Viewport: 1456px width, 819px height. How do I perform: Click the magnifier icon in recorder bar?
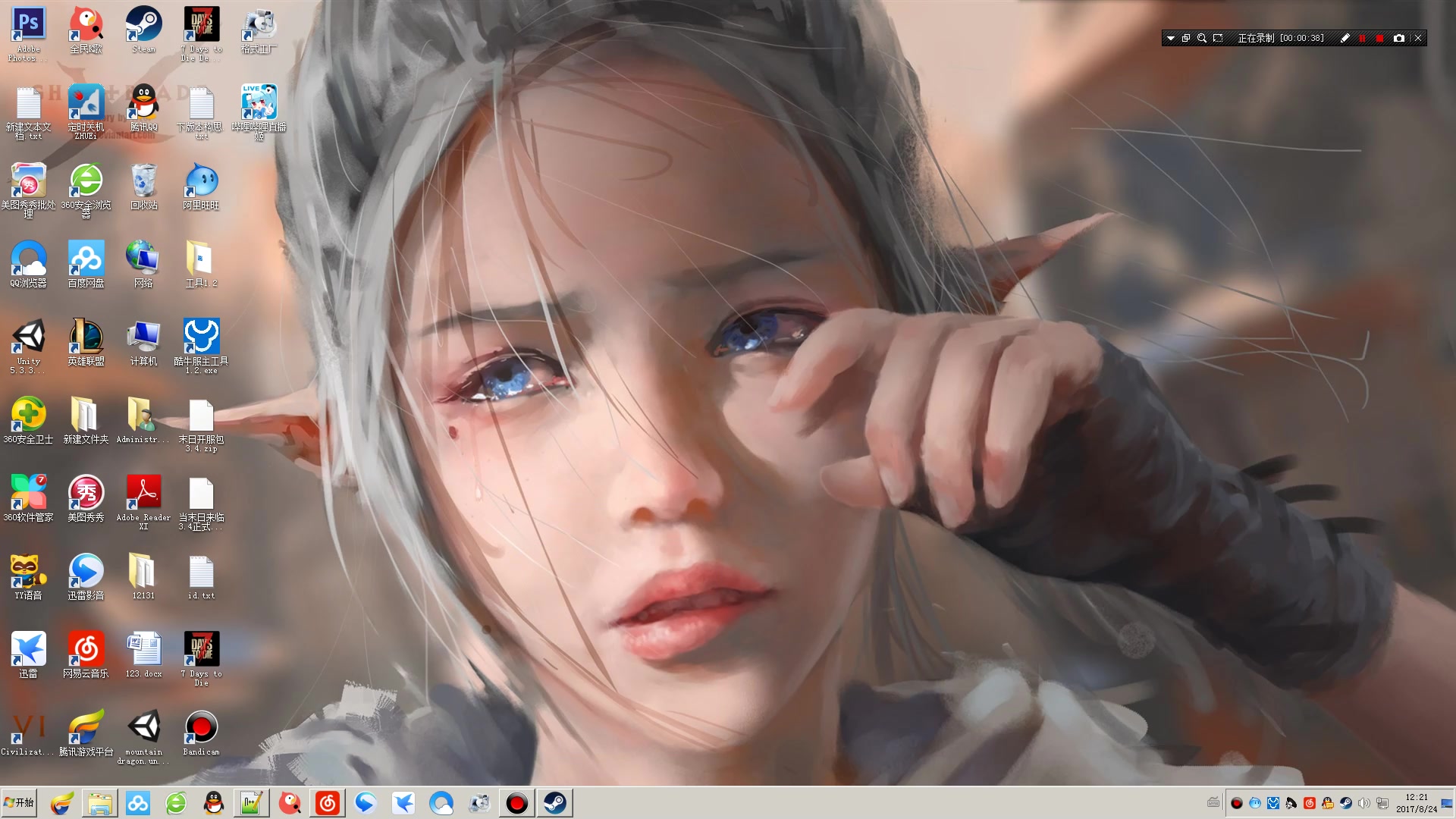(1202, 38)
